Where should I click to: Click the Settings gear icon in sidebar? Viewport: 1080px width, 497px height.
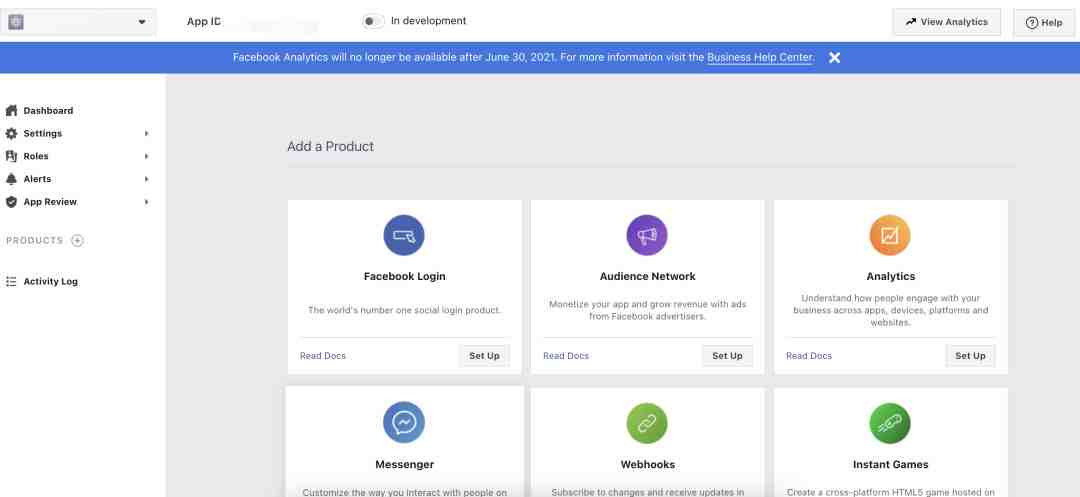click(x=11, y=134)
